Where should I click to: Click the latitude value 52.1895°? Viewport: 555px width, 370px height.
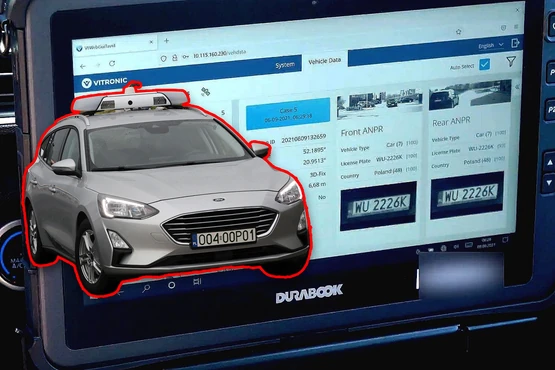coord(314,151)
